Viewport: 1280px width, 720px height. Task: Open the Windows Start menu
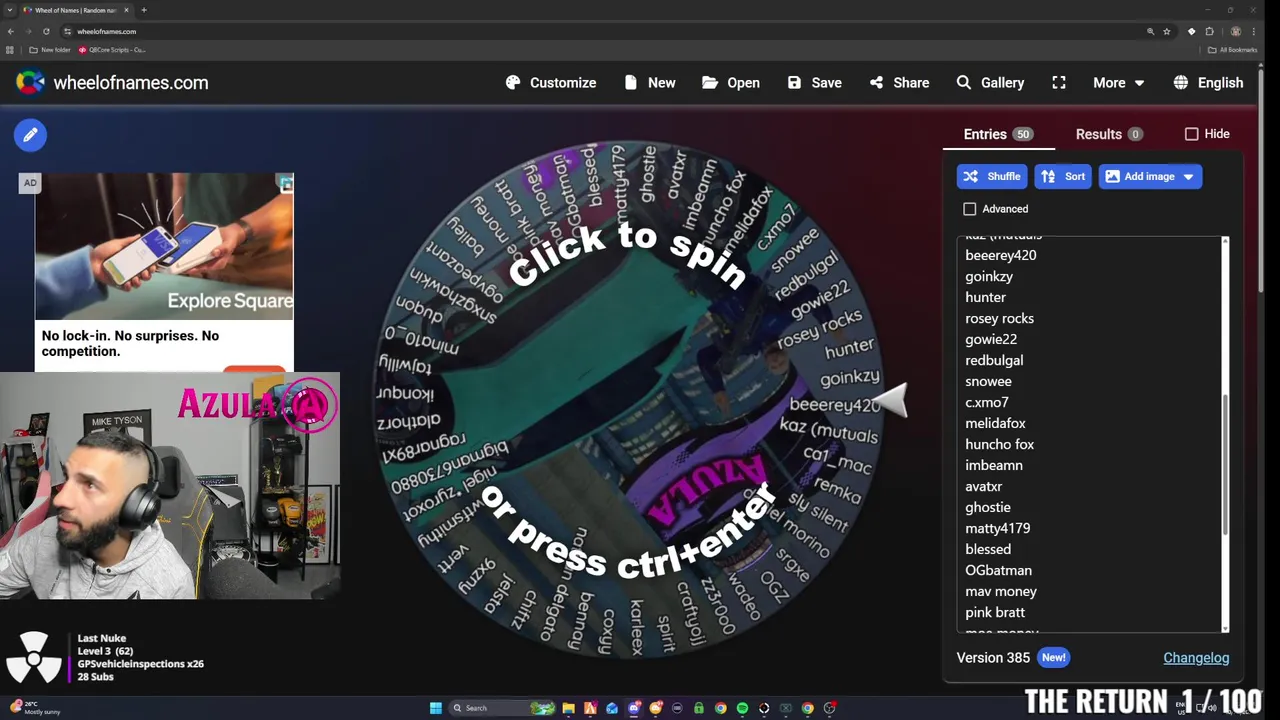[436, 708]
